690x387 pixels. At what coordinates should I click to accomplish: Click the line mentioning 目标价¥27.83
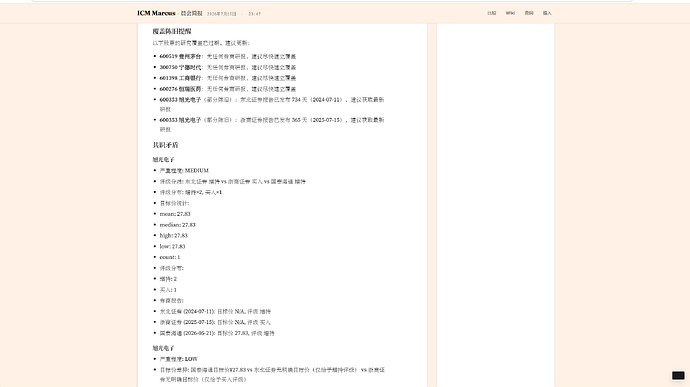272,375
